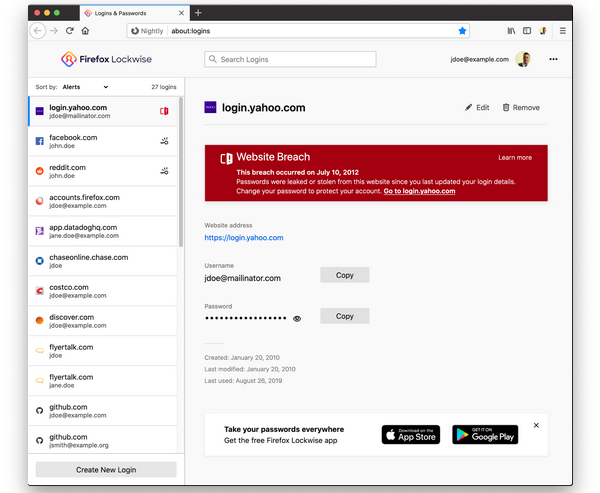Select the login.yahoo.com login entry
600x493 pixels.
(103, 111)
